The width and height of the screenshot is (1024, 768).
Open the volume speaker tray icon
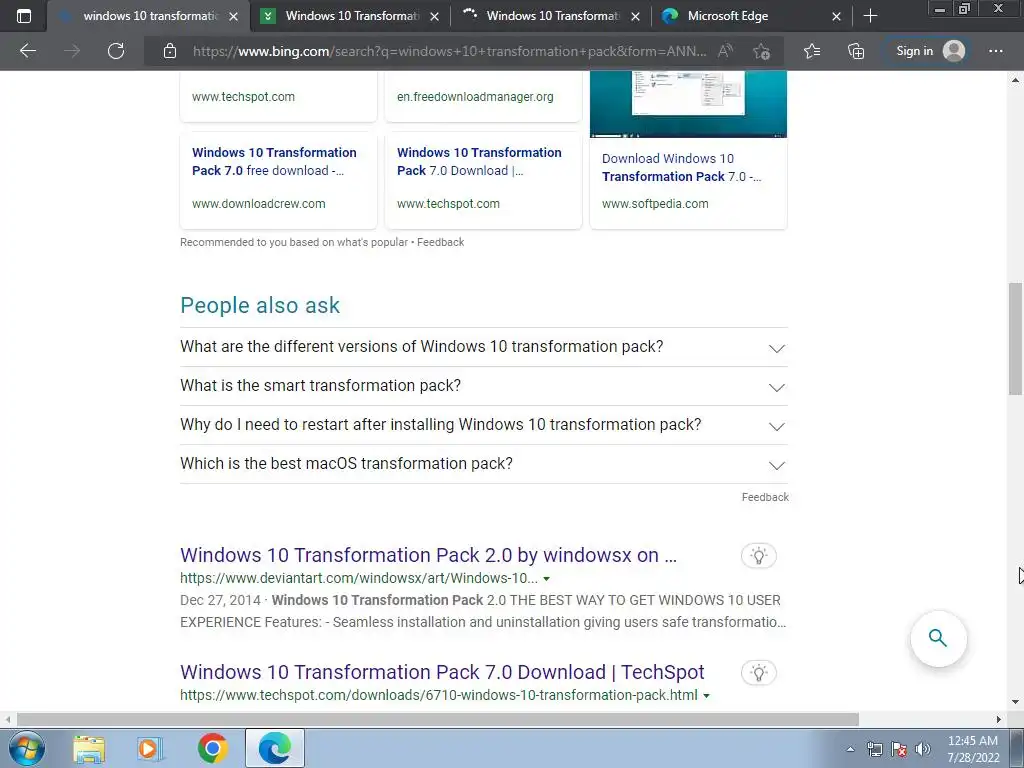(923, 749)
